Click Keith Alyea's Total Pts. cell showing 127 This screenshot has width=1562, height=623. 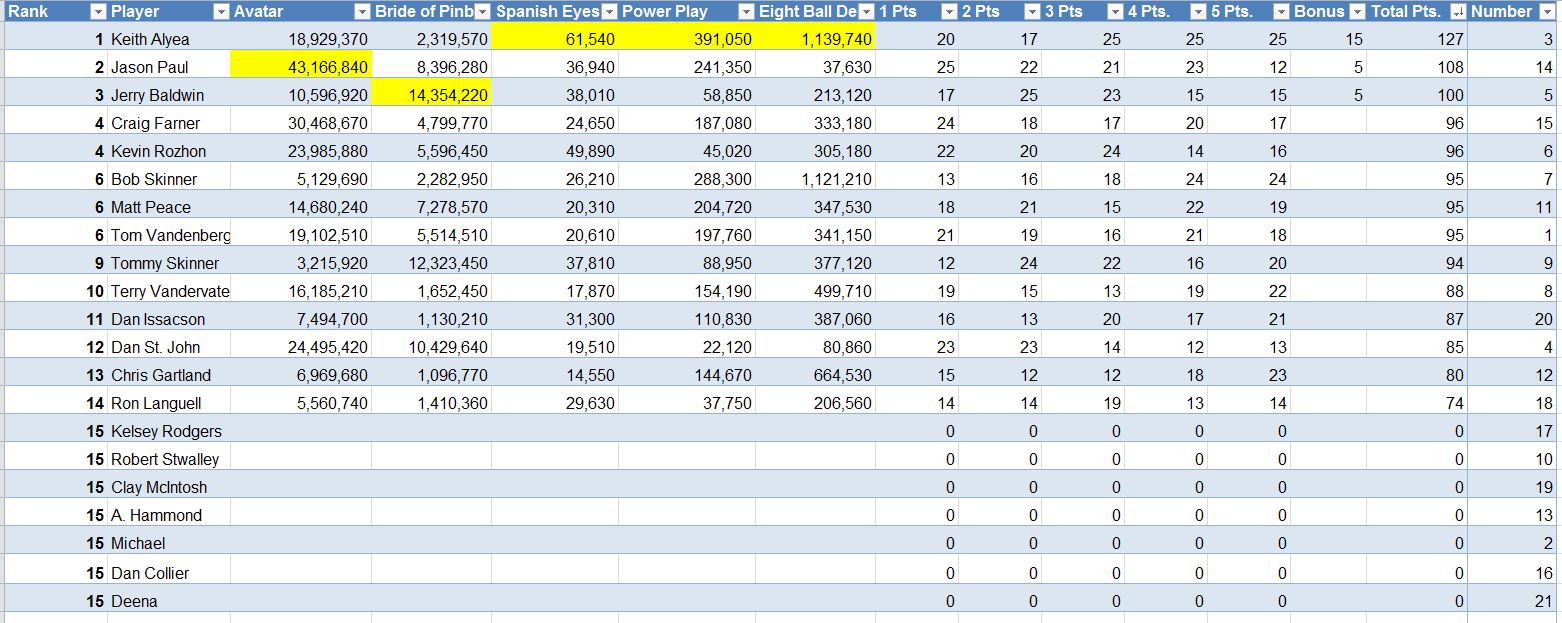point(1417,39)
